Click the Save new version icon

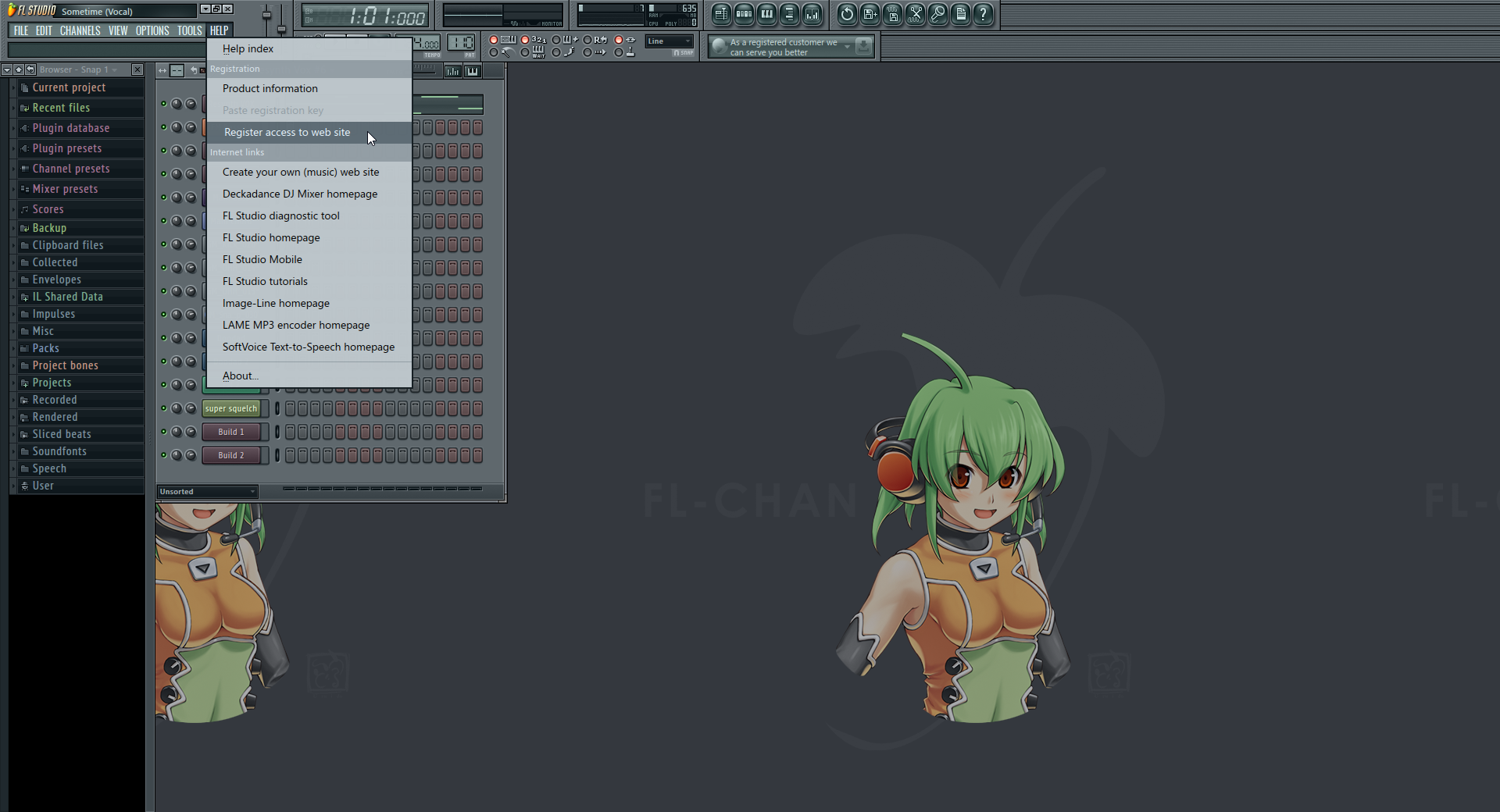870,13
